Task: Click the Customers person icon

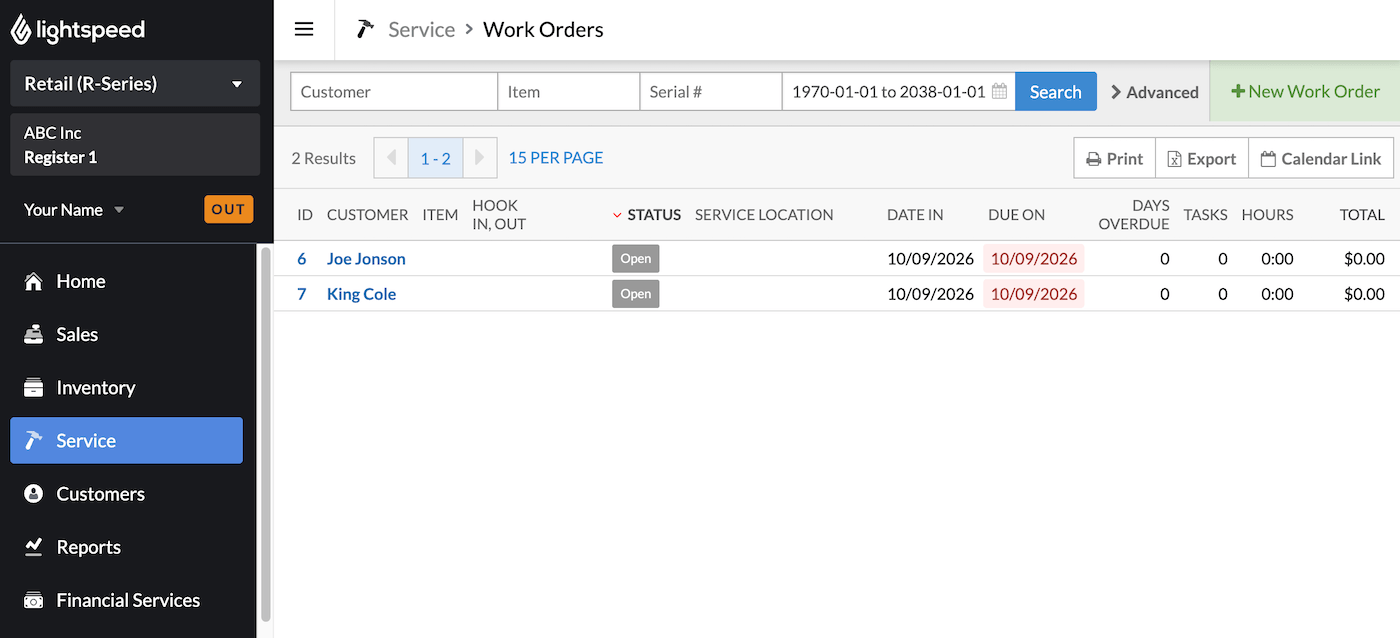Action: pyautogui.click(x=33, y=494)
